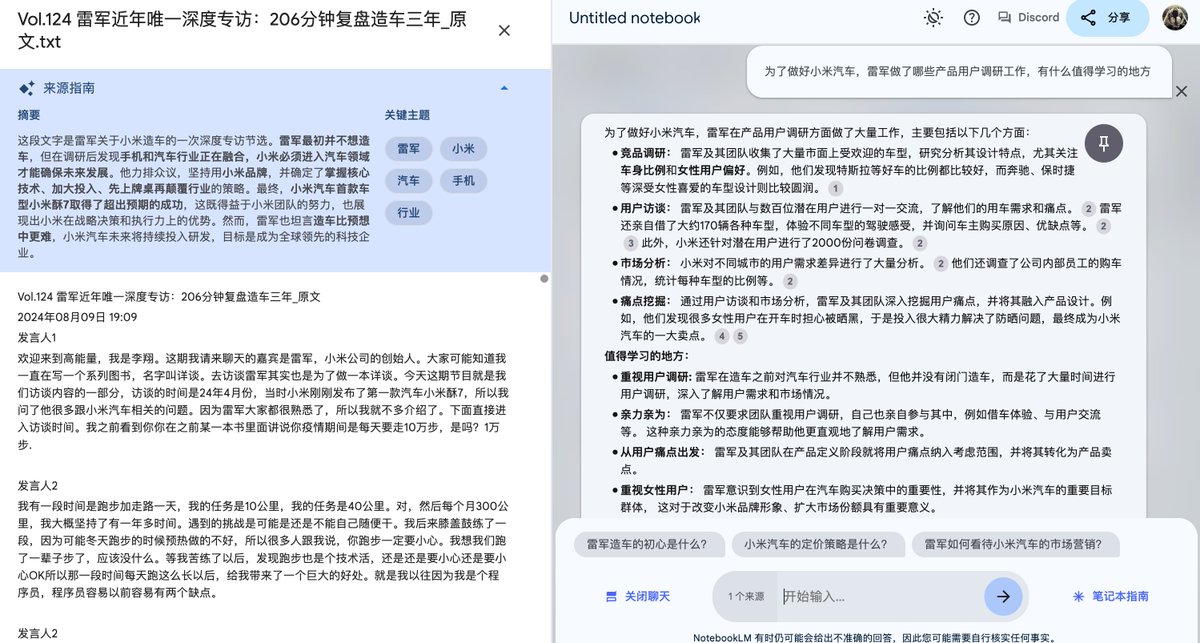Click the 竞品调研 bullet heading

point(645,153)
